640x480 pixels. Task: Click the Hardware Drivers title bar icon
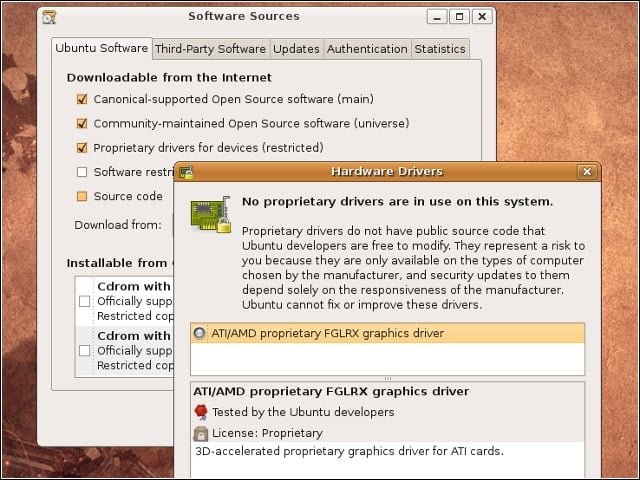(x=187, y=172)
